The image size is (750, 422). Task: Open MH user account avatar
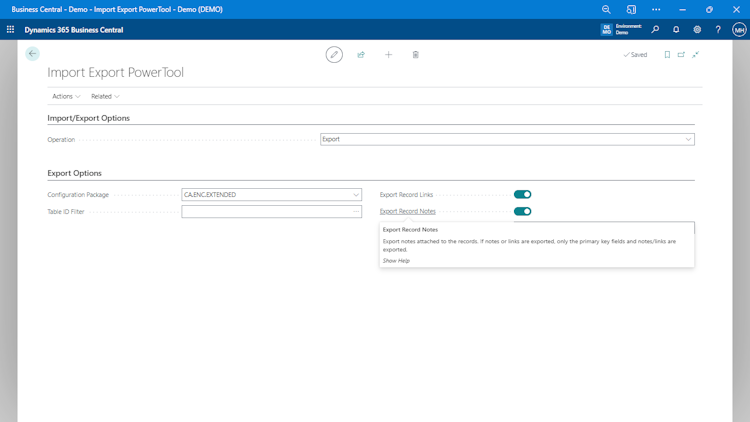[x=739, y=30]
